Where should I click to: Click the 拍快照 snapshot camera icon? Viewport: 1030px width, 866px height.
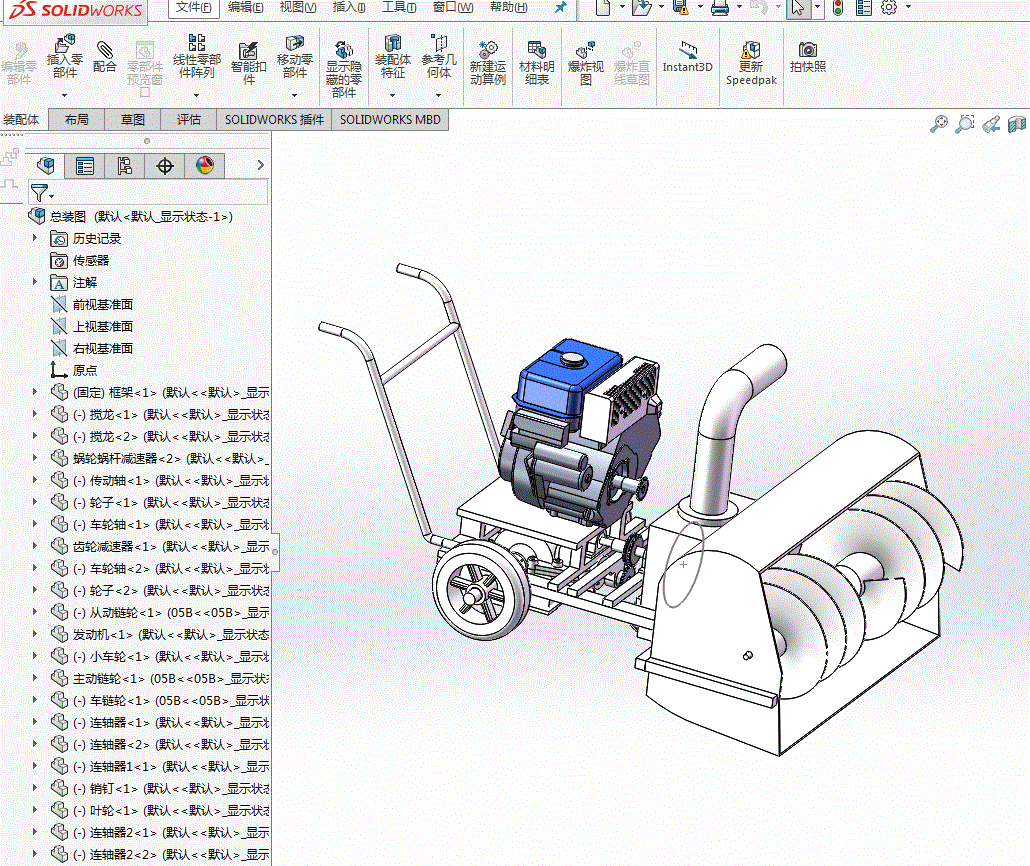[808, 49]
